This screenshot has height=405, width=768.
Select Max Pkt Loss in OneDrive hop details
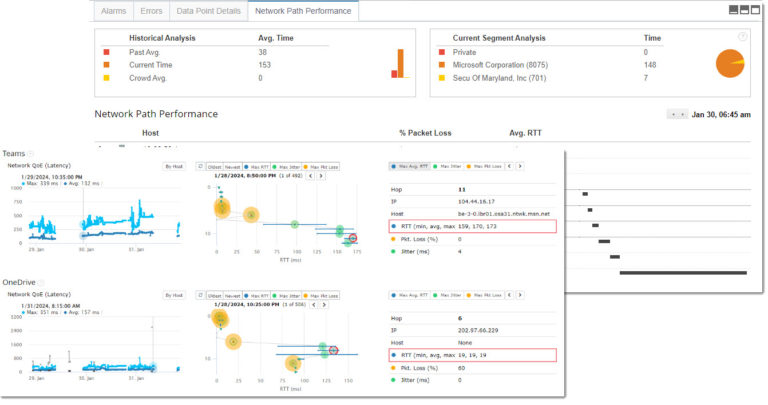(x=484, y=295)
